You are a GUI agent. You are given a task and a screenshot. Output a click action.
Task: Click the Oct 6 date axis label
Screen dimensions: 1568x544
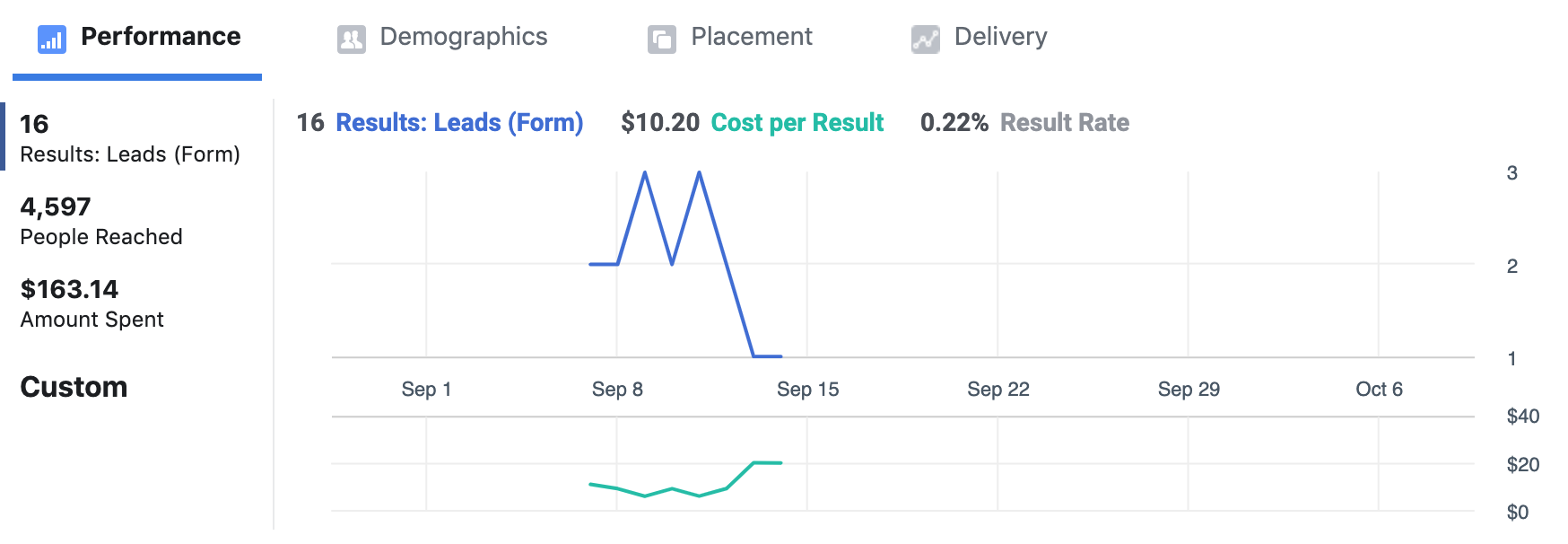point(1379,390)
